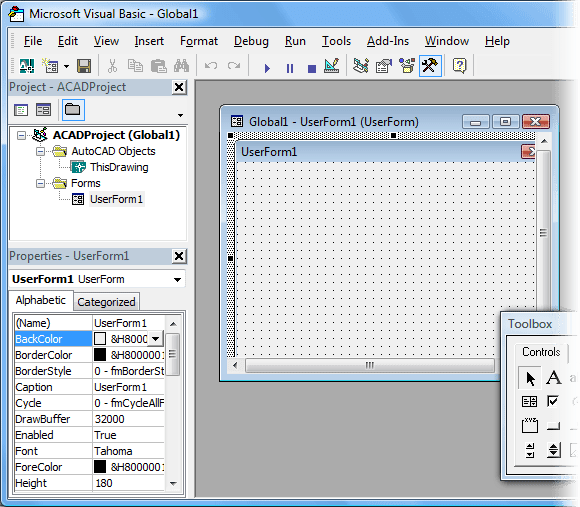Click the Save toolbar icon
Viewport: 580px width, 507px height.
[x=84, y=66]
